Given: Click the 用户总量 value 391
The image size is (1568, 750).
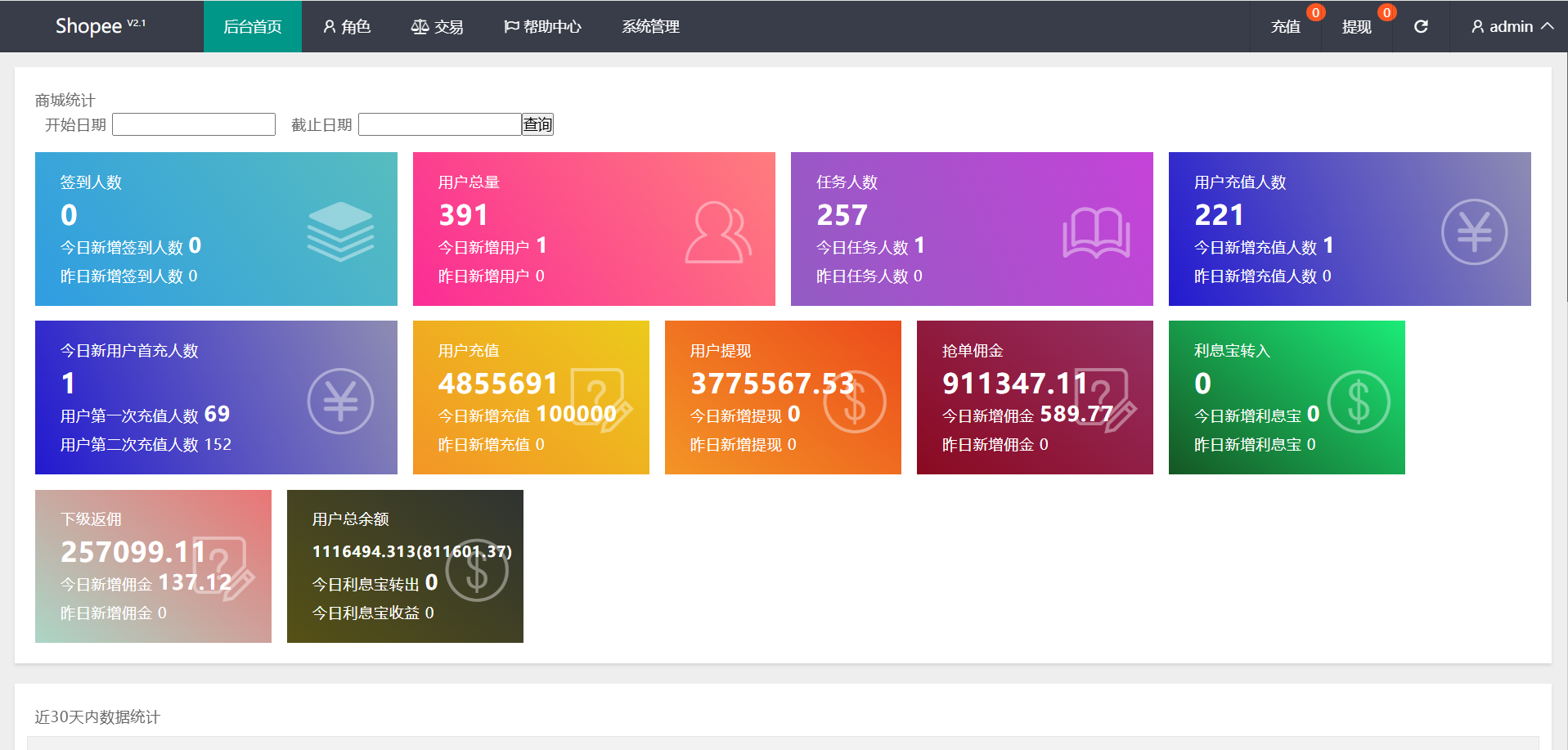Looking at the screenshot, I should point(464,215).
